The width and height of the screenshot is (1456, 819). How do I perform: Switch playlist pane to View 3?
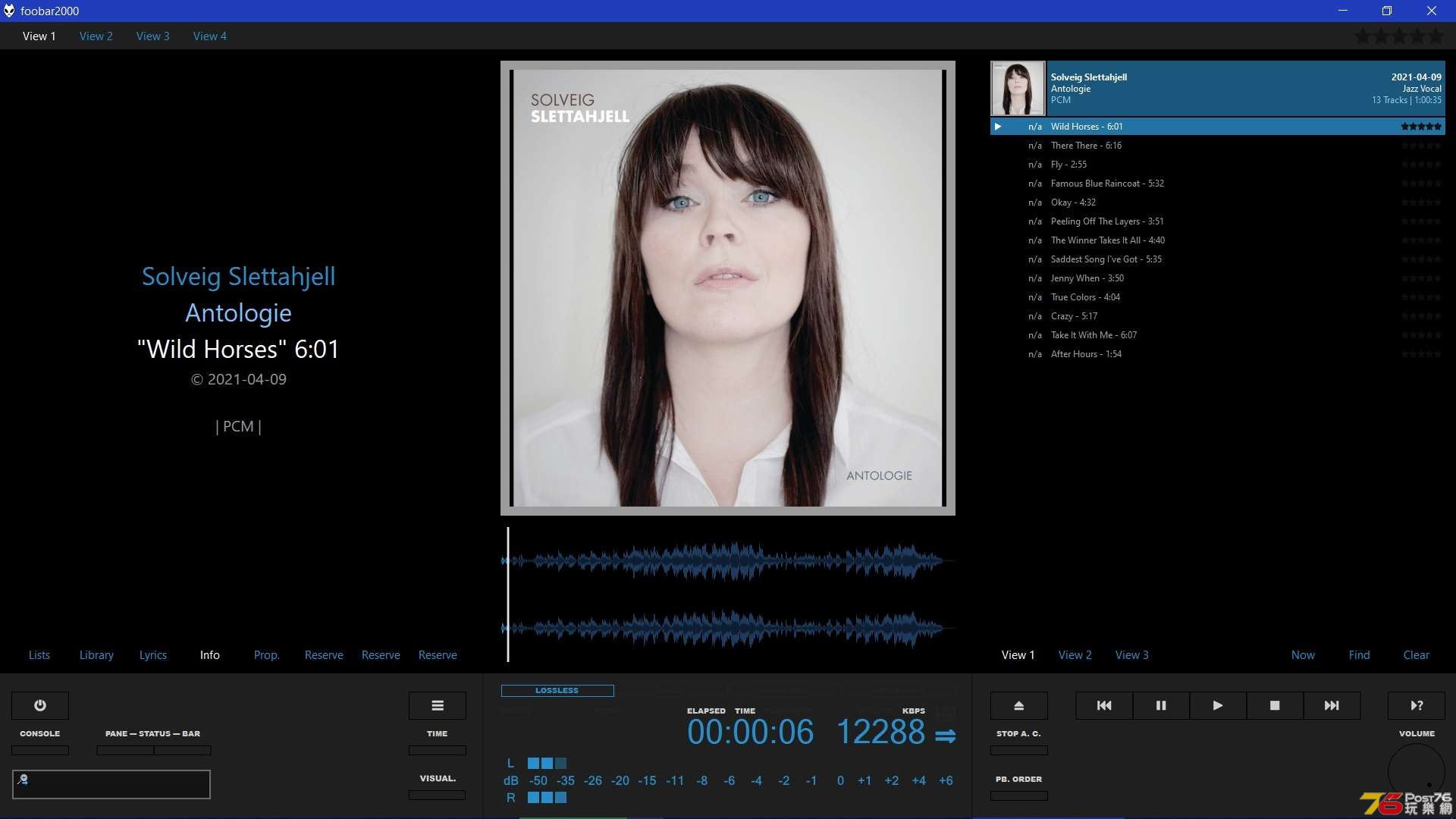[x=1132, y=654]
